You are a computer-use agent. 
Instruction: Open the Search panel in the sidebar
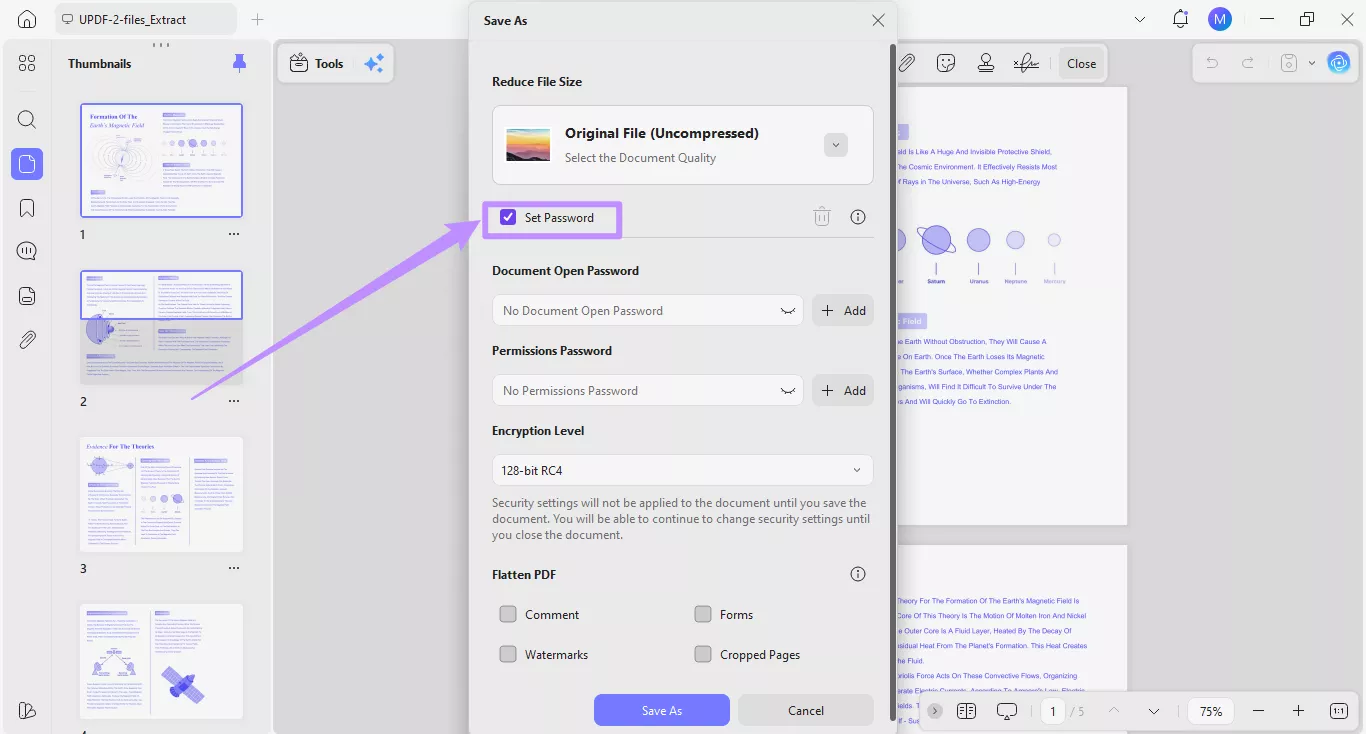tap(27, 119)
